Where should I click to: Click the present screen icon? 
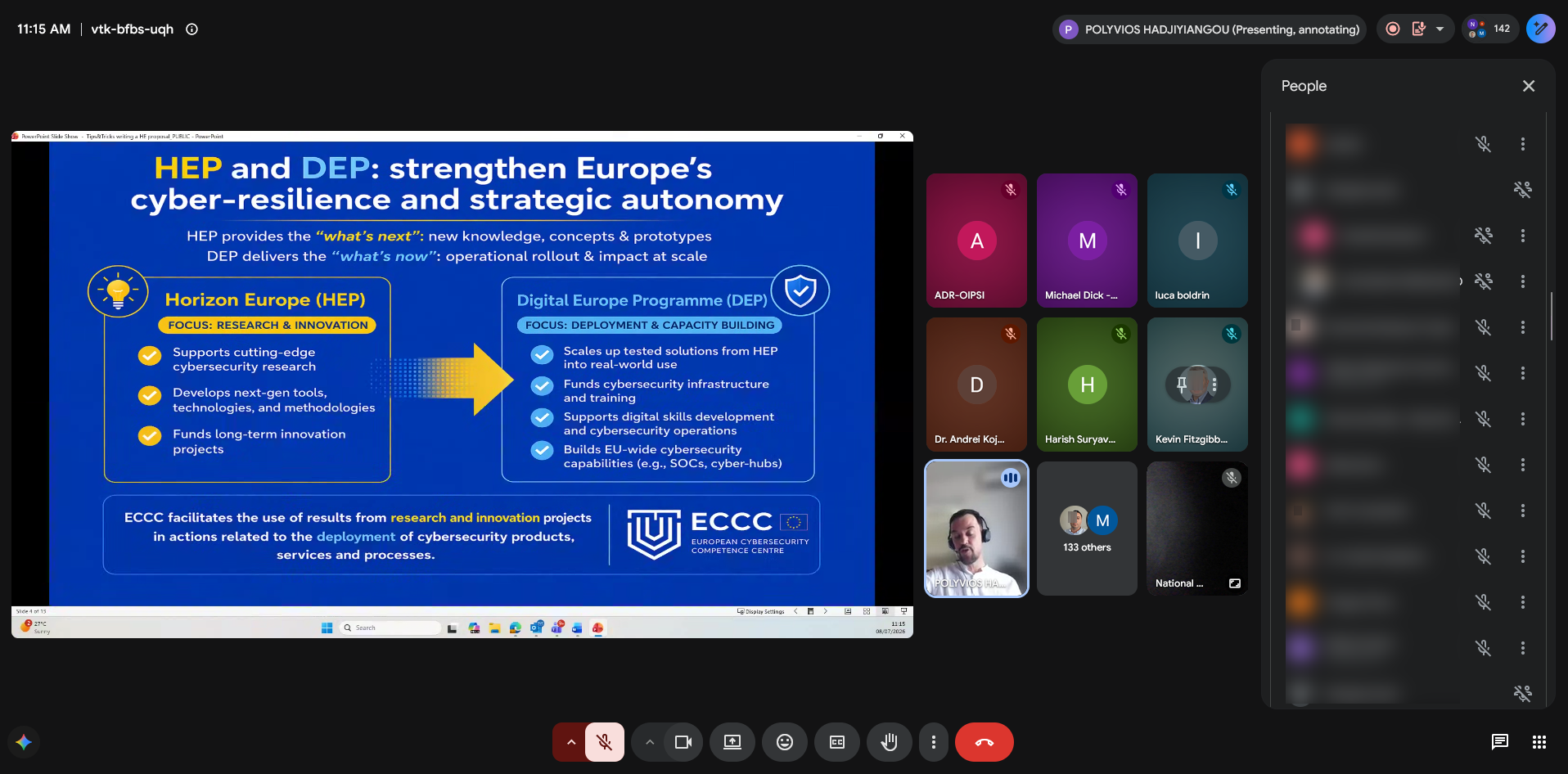(732, 742)
